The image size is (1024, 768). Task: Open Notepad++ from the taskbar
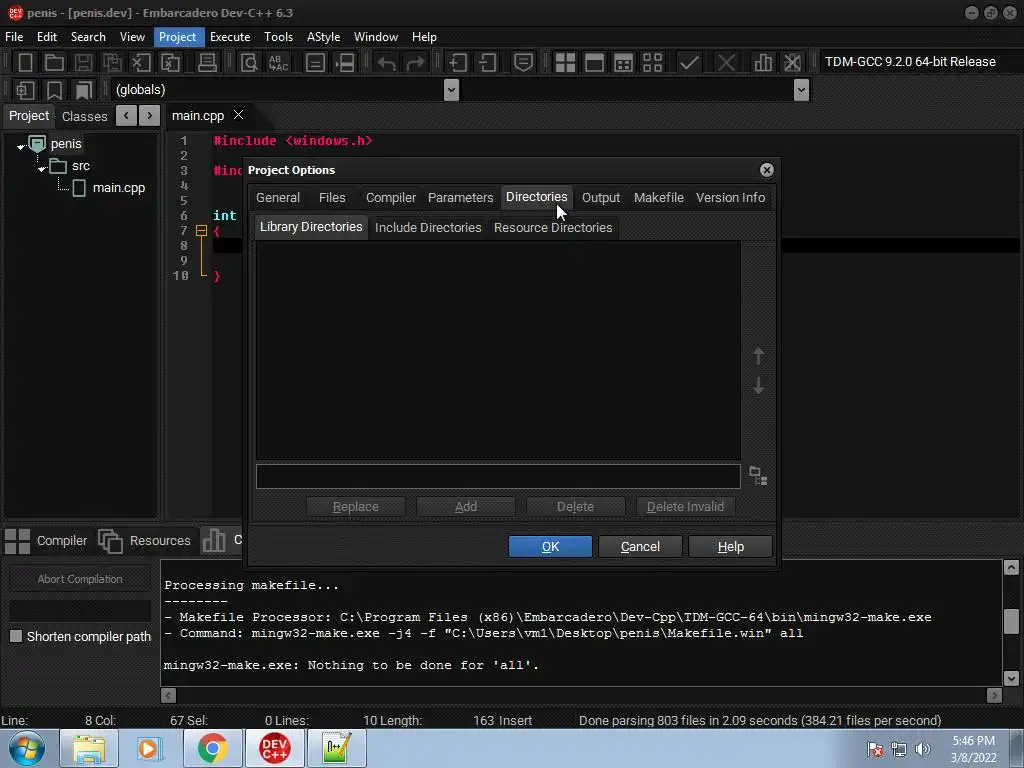click(336, 748)
